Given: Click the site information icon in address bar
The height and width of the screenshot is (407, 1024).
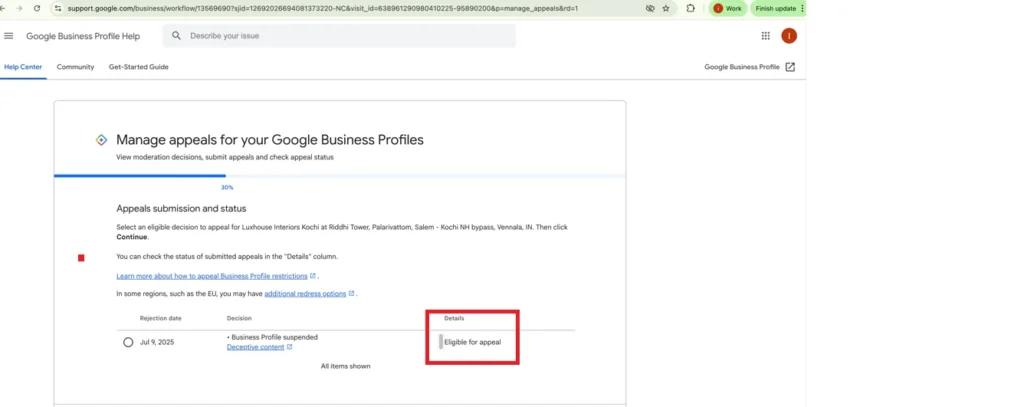Looking at the screenshot, I should tap(58, 8).
